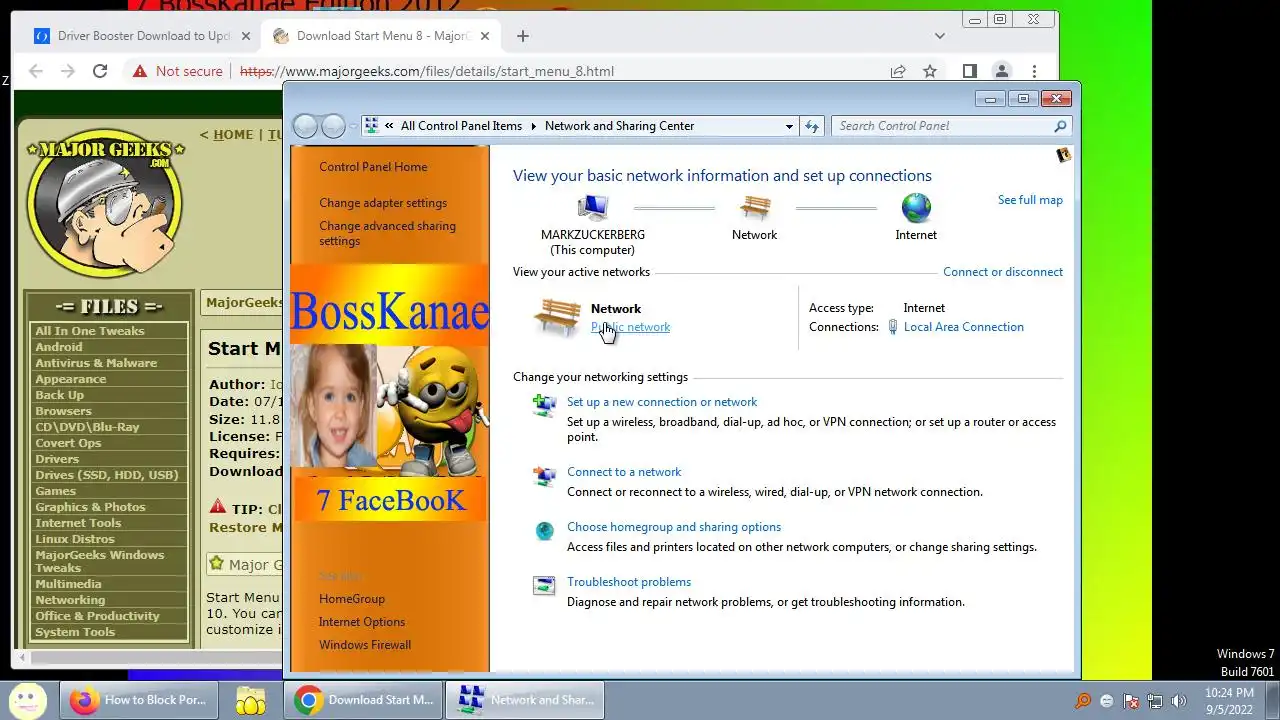Click the Control Panel back arrow button
Viewport: 1280px width, 720px height.
(x=305, y=126)
